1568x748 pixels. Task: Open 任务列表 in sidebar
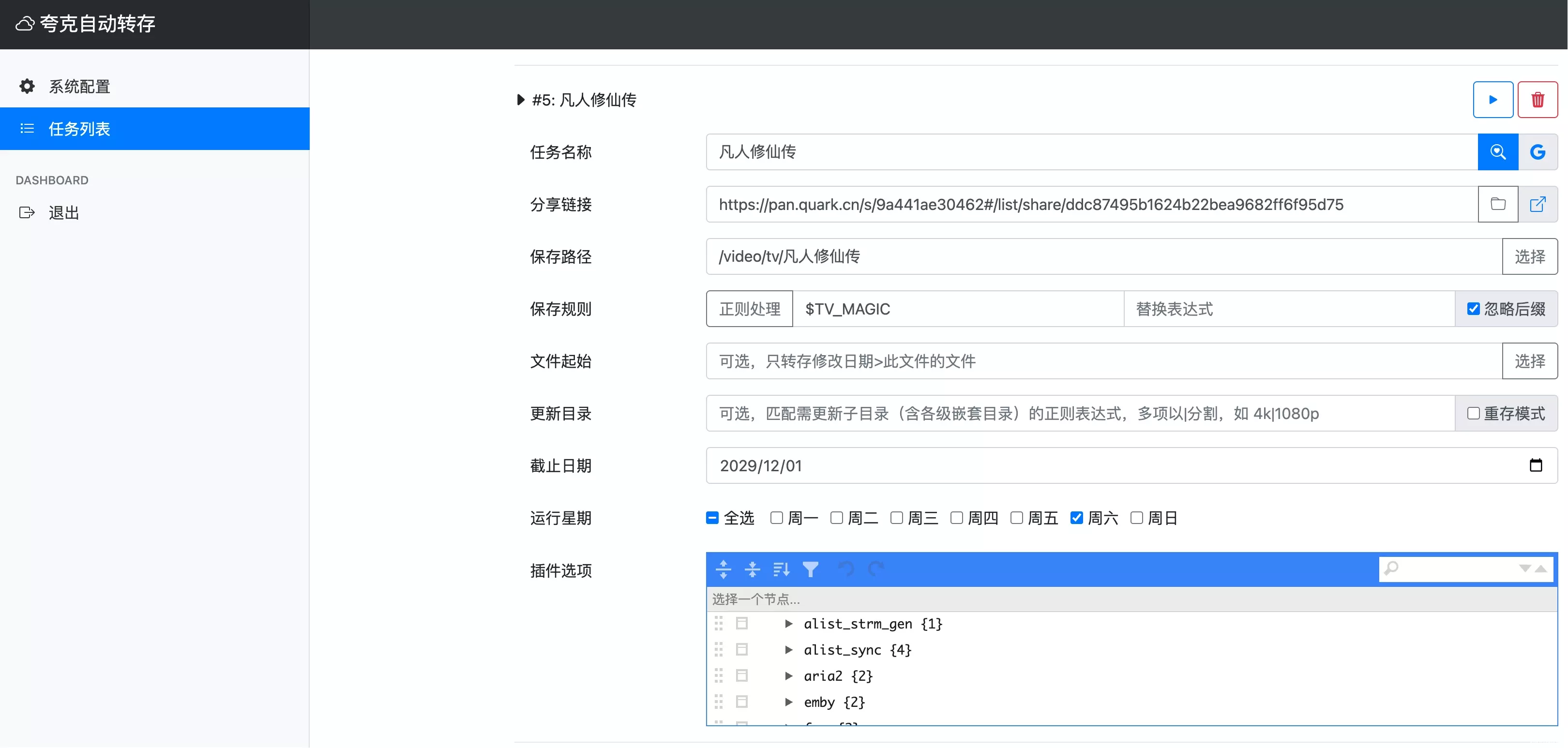tap(154, 128)
